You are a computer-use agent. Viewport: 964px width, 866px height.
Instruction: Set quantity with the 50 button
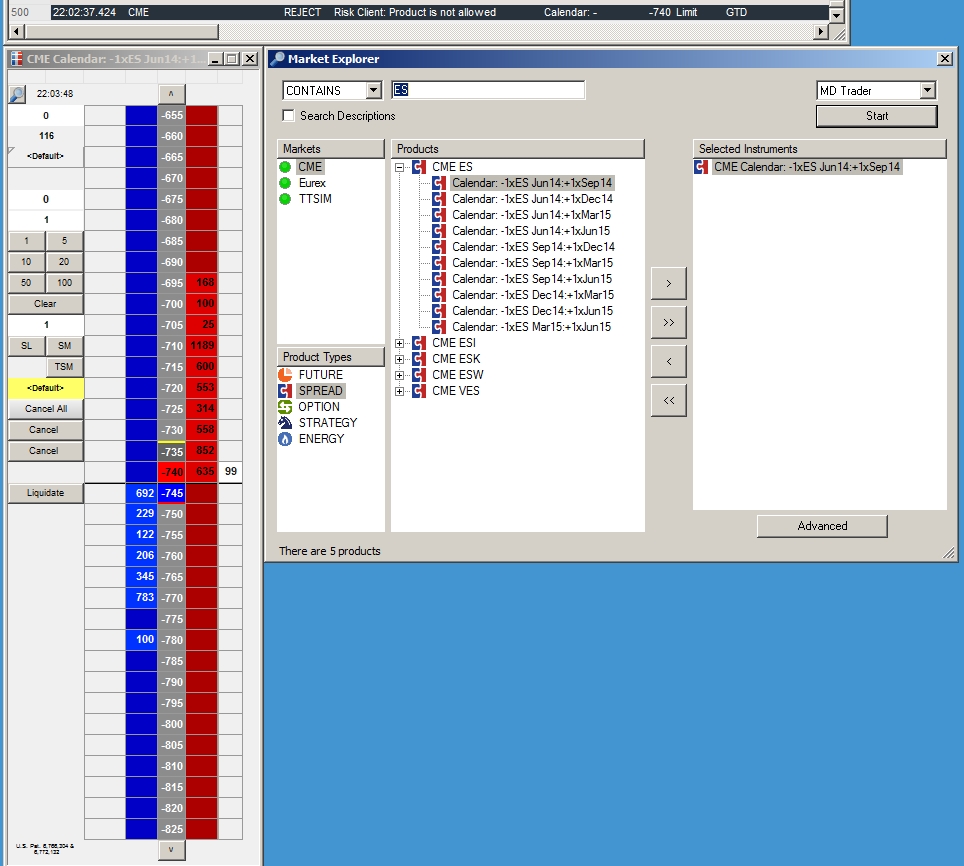pyautogui.click(x=26, y=283)
